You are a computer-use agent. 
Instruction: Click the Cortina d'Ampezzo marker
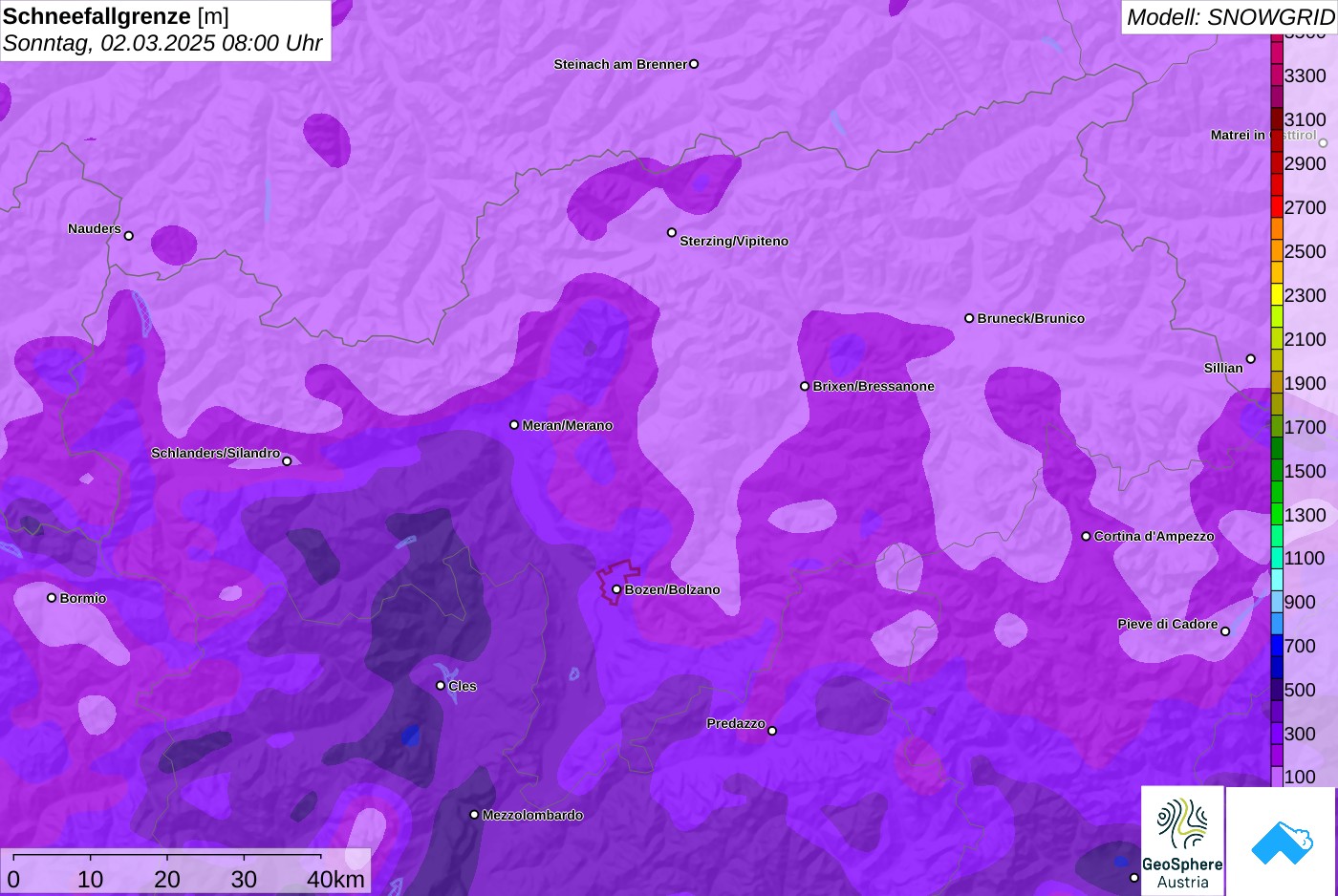coord(1086,536)
